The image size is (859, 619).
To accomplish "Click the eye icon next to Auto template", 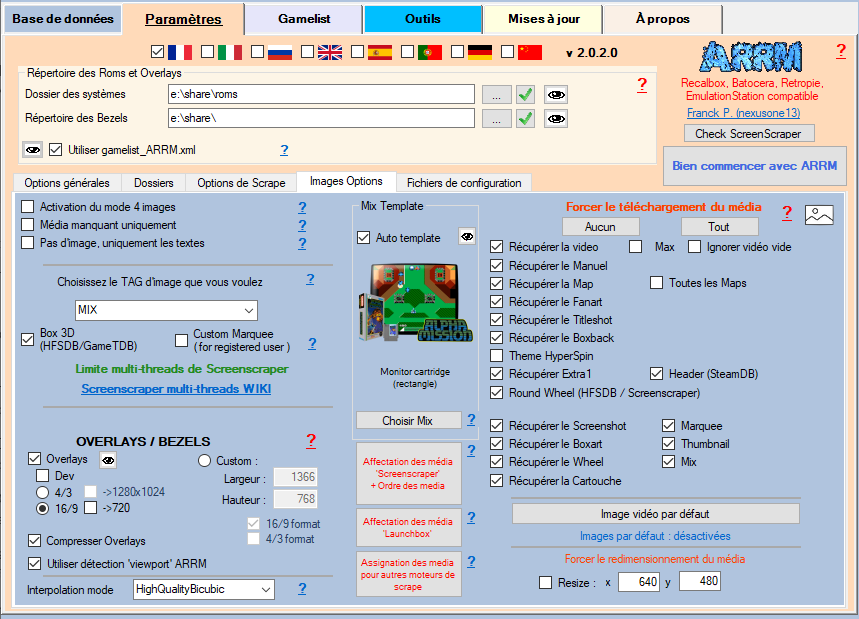I will click(467, 237).
